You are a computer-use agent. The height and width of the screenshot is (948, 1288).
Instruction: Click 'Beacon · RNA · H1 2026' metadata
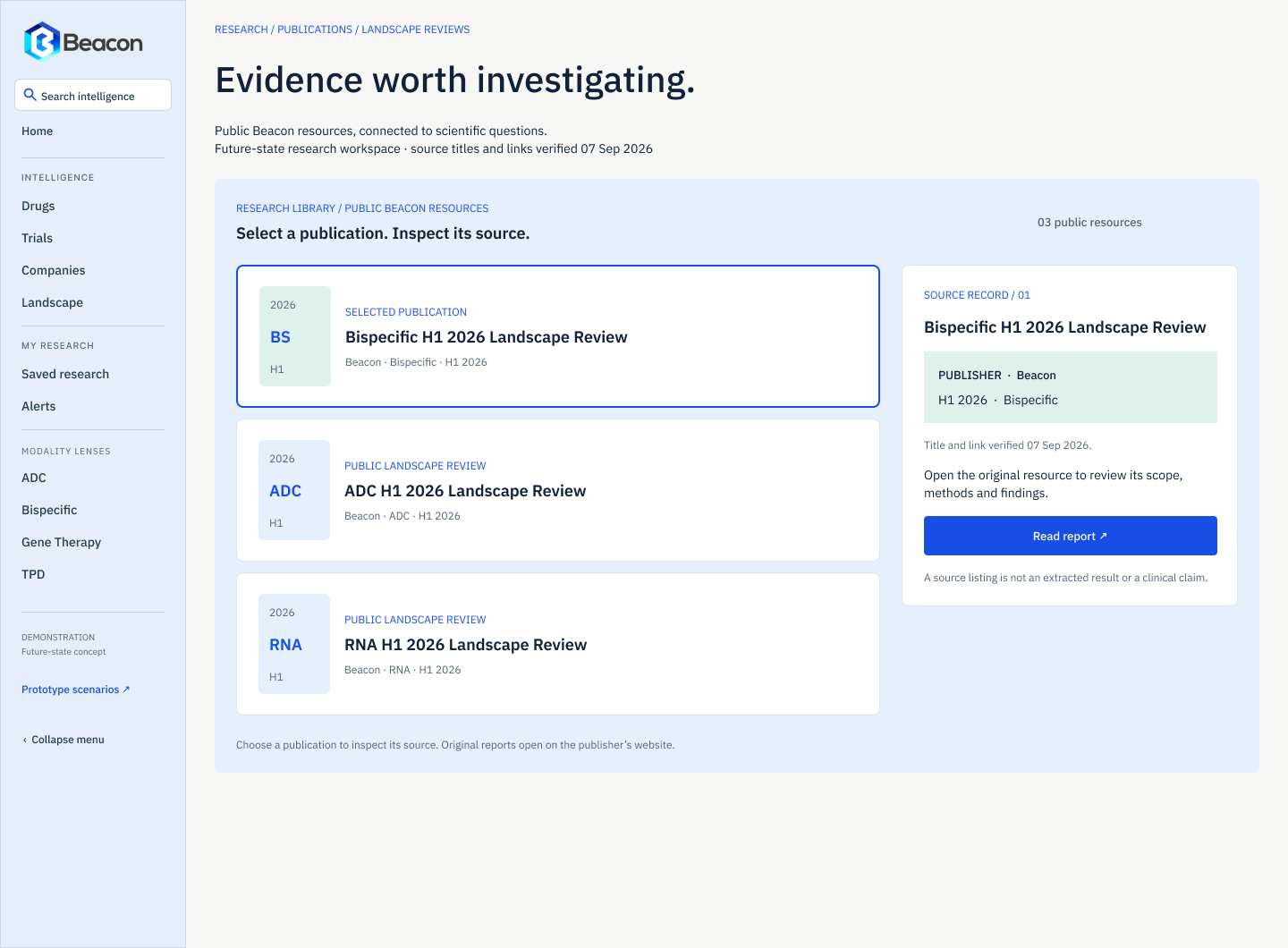[402, 670]
